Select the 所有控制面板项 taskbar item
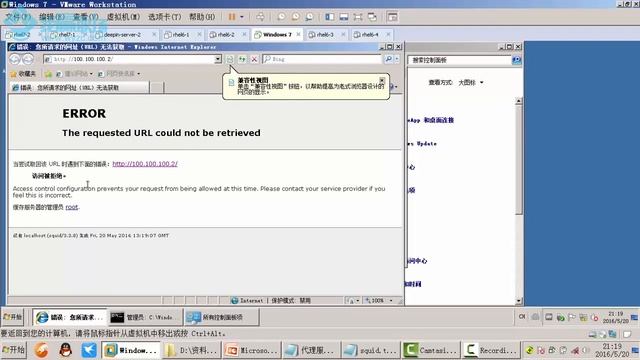The height and width of the screenshot is (360, 640). pyautogui.click(x=221, y=317)
